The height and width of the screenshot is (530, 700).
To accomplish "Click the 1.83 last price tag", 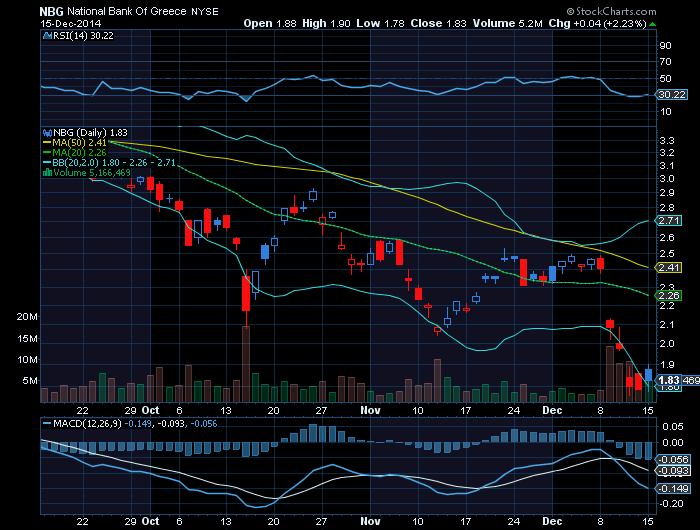I will click(668, 380).
